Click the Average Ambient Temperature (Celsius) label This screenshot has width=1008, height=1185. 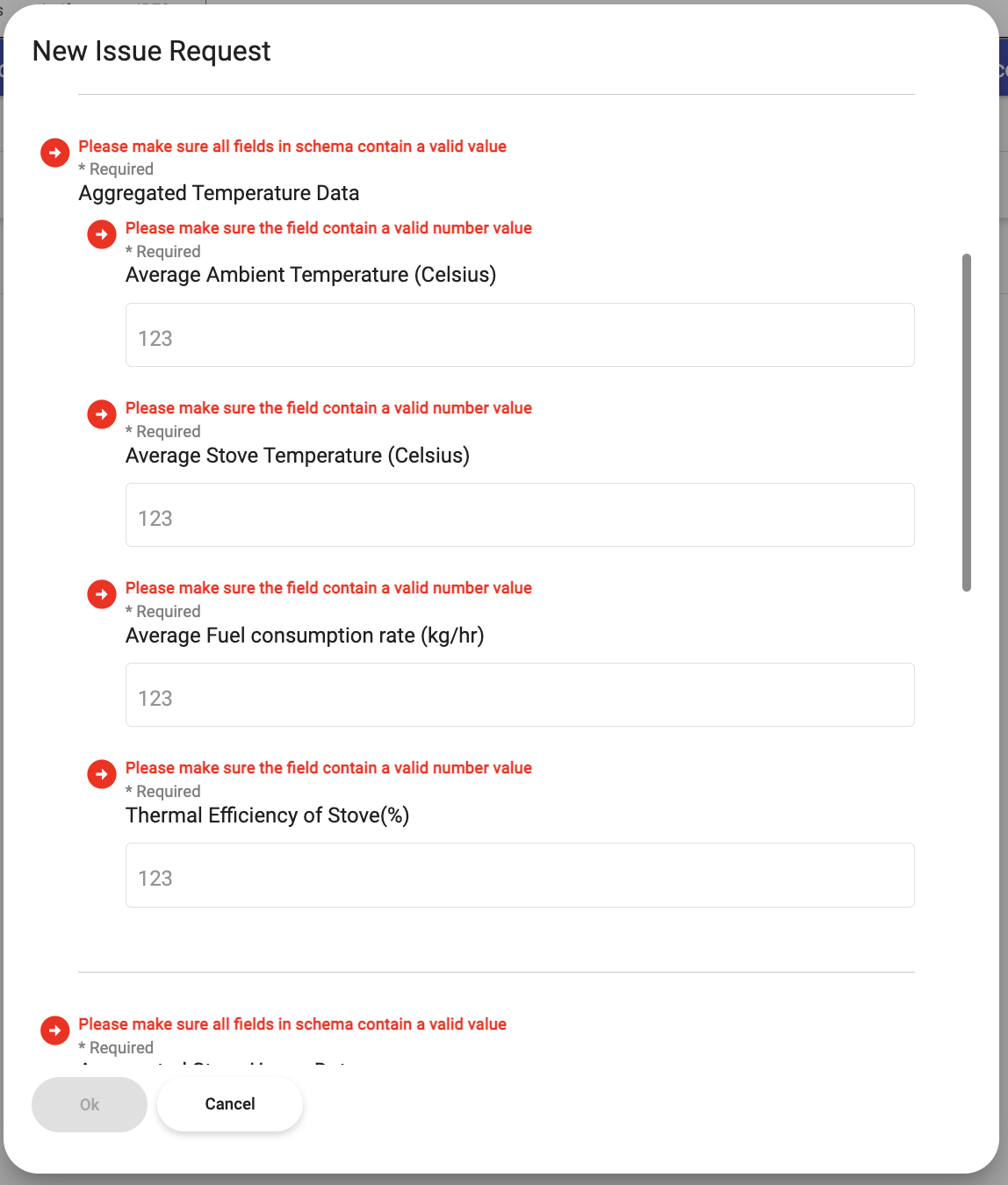[x=311, y=275]
